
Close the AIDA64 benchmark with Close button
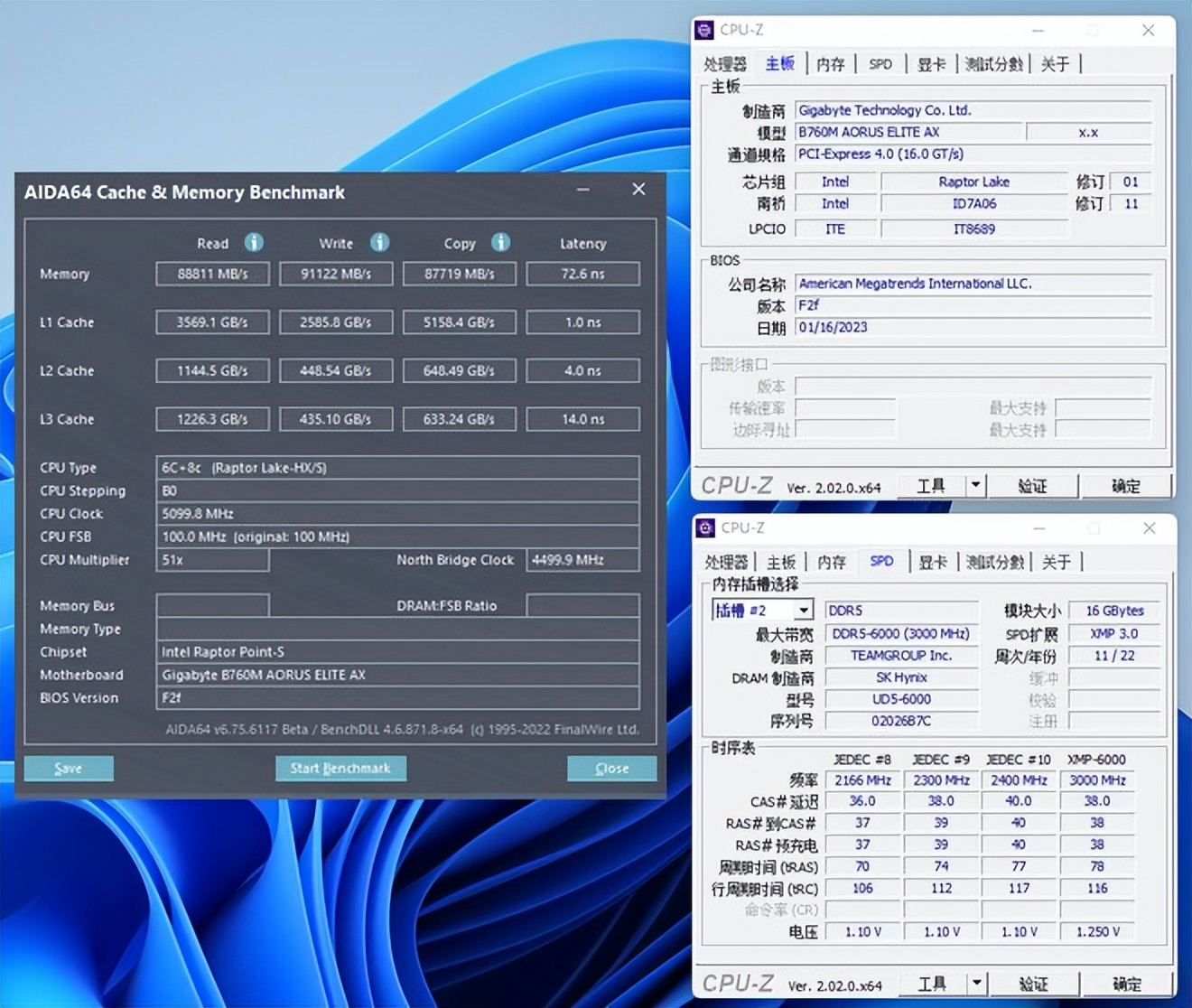click(611, 768)
